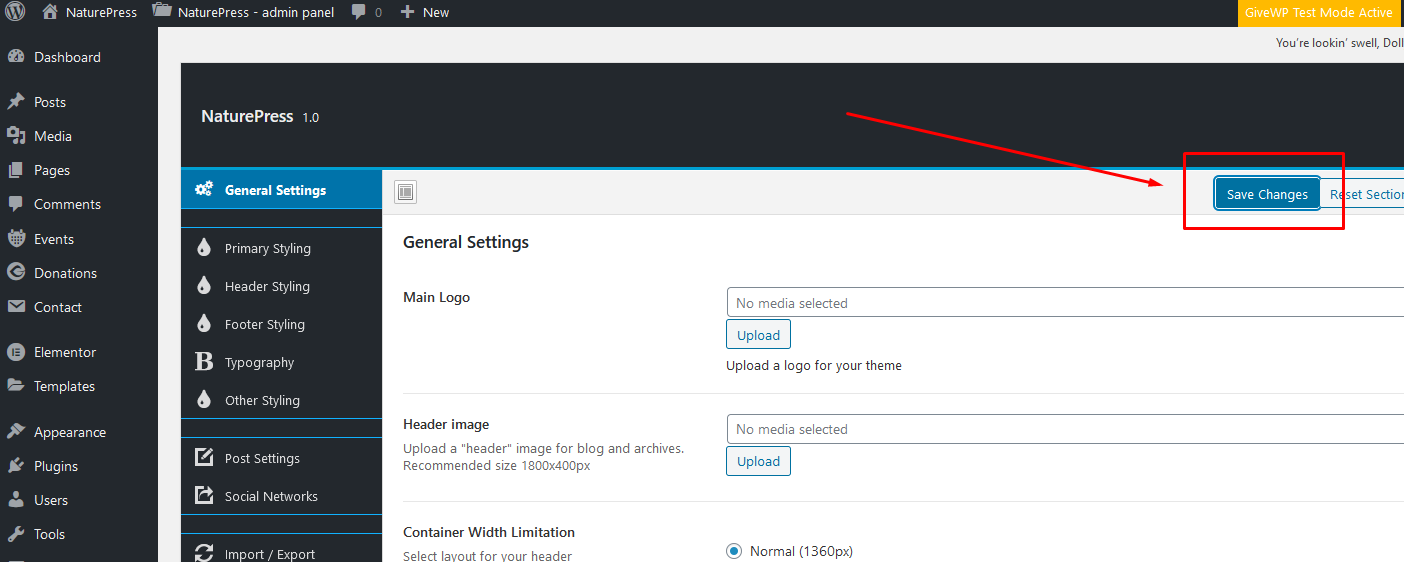Click the Reset Section button

click(x=1364, y=194)
